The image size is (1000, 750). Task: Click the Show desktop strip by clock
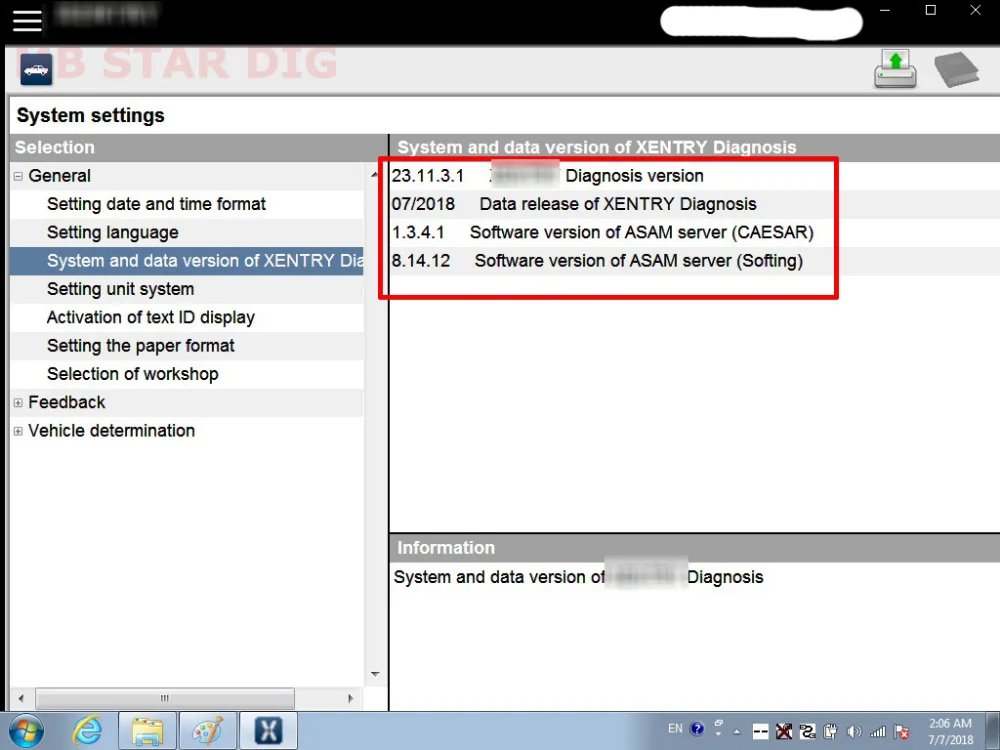click(x=993, y=732)
